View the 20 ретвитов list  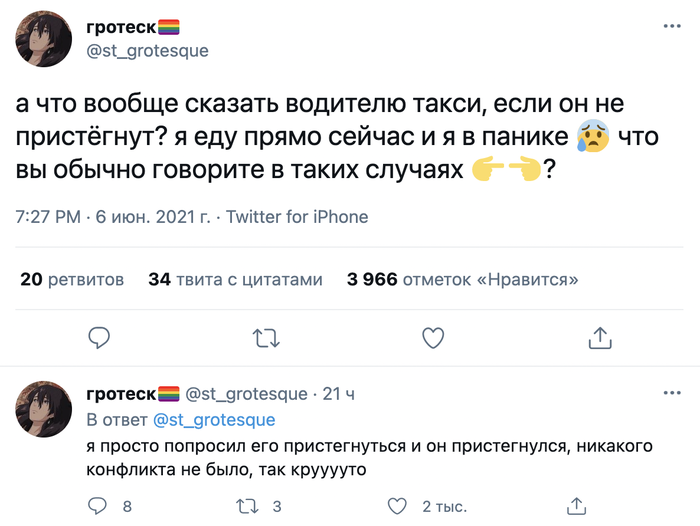pyautogui.click(x=72, y=280)
